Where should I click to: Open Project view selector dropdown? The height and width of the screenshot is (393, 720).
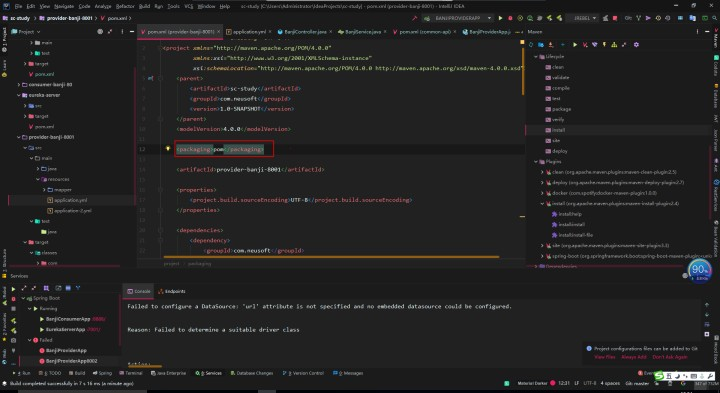point(26,32)
